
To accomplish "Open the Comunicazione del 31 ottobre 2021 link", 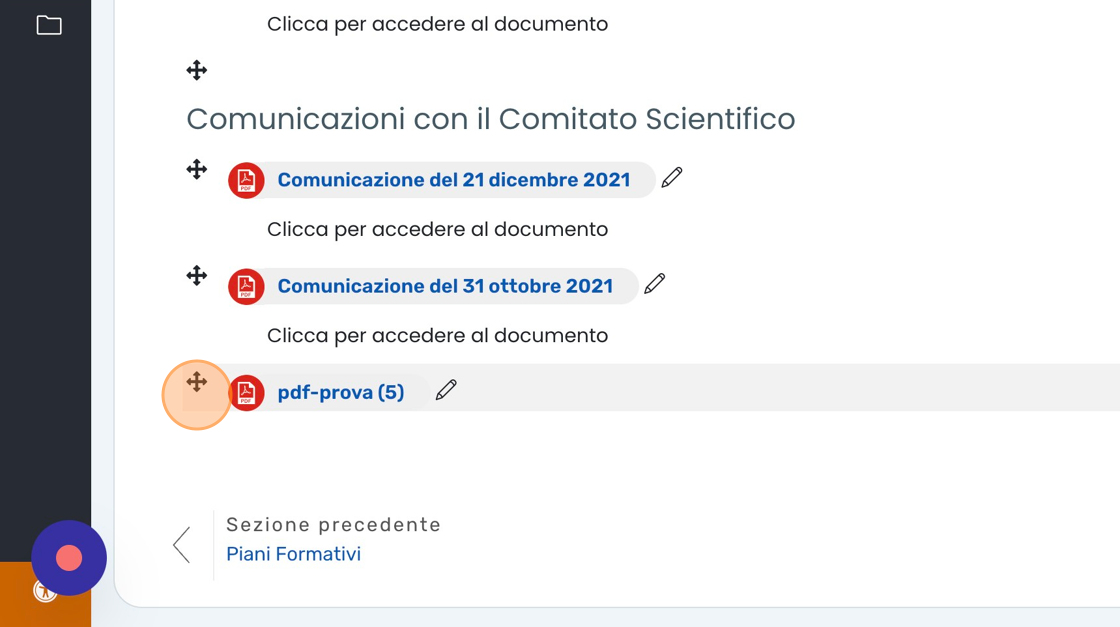I will coord(445,286).
